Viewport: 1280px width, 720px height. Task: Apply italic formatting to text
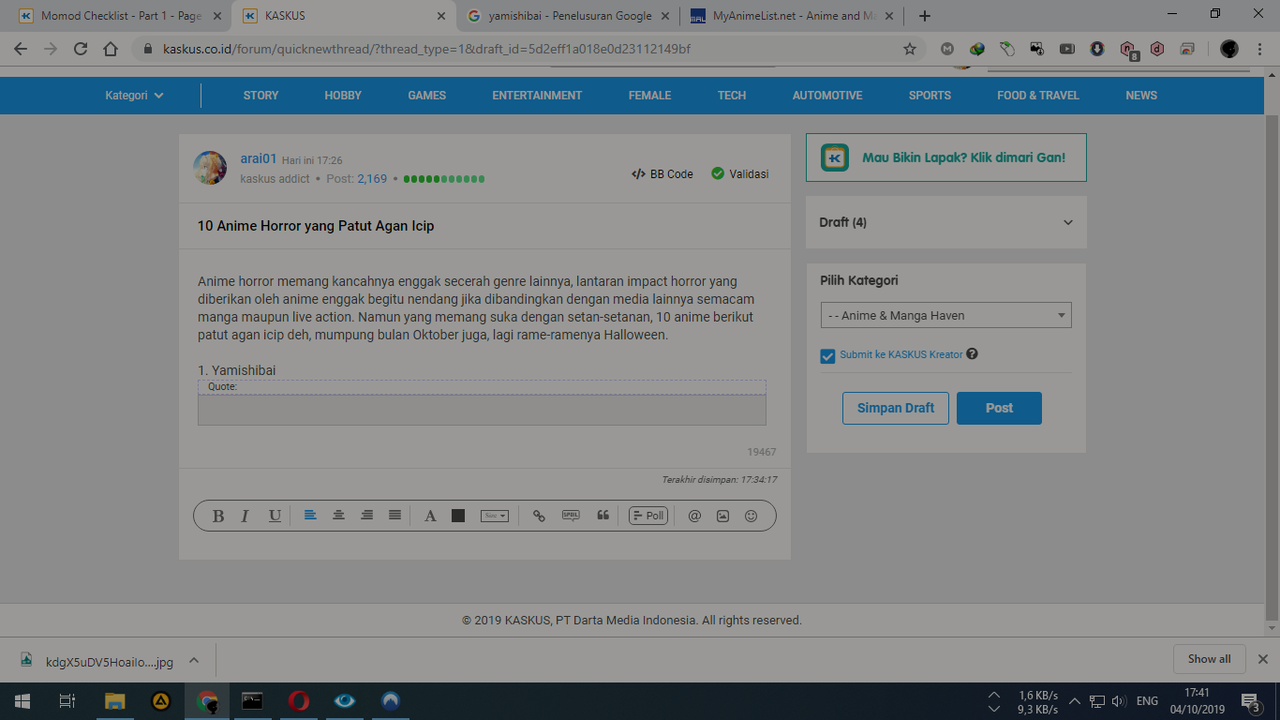[x=245, y=516]
